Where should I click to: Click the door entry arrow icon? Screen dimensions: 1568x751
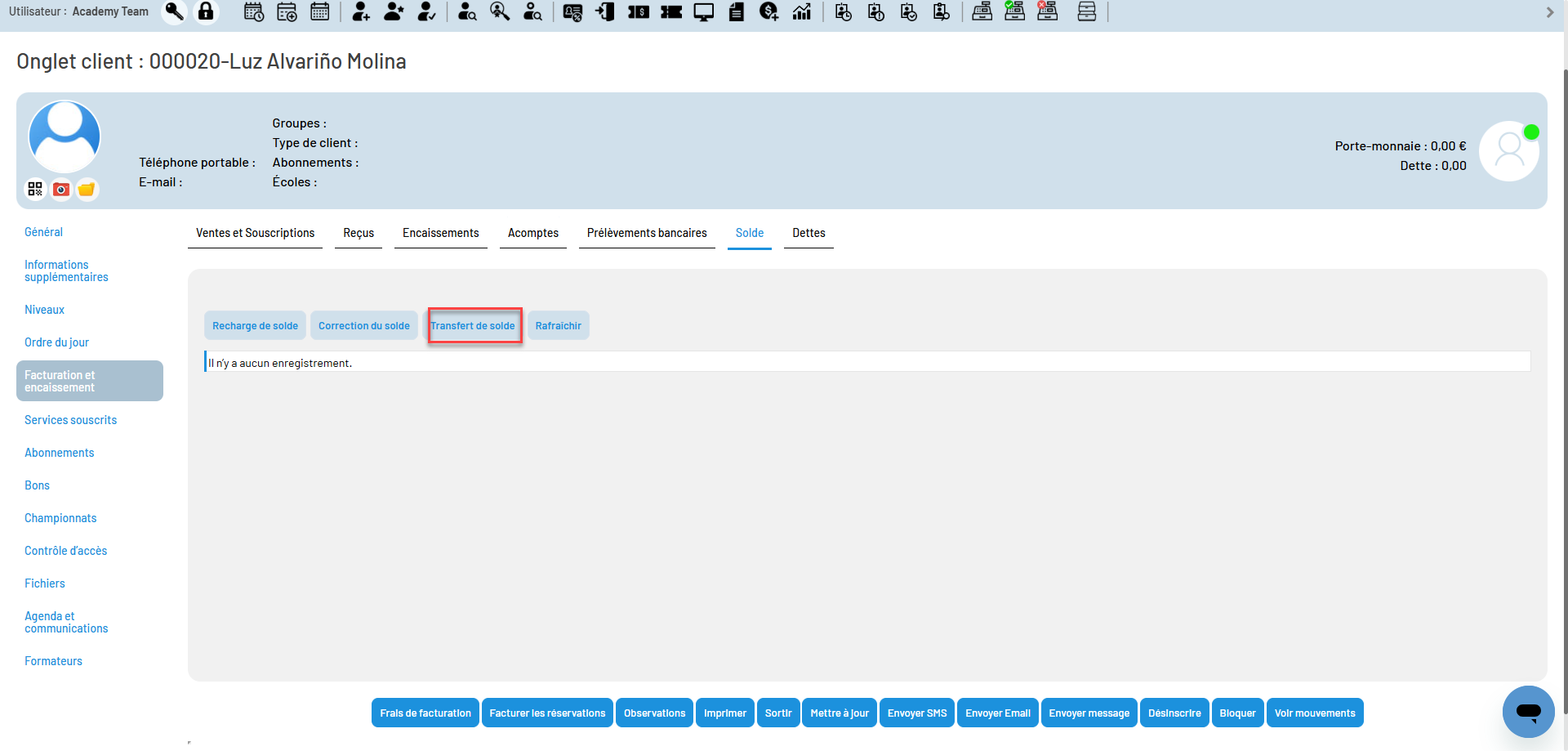point(605,11)
